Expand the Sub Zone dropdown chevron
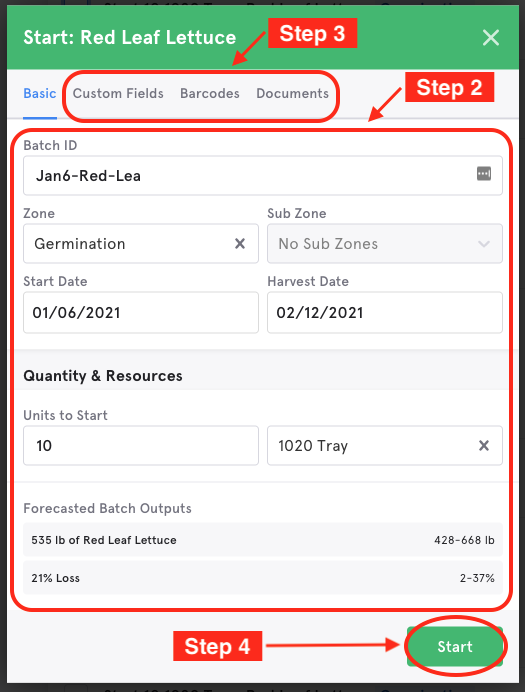 [x=484, y=244]
